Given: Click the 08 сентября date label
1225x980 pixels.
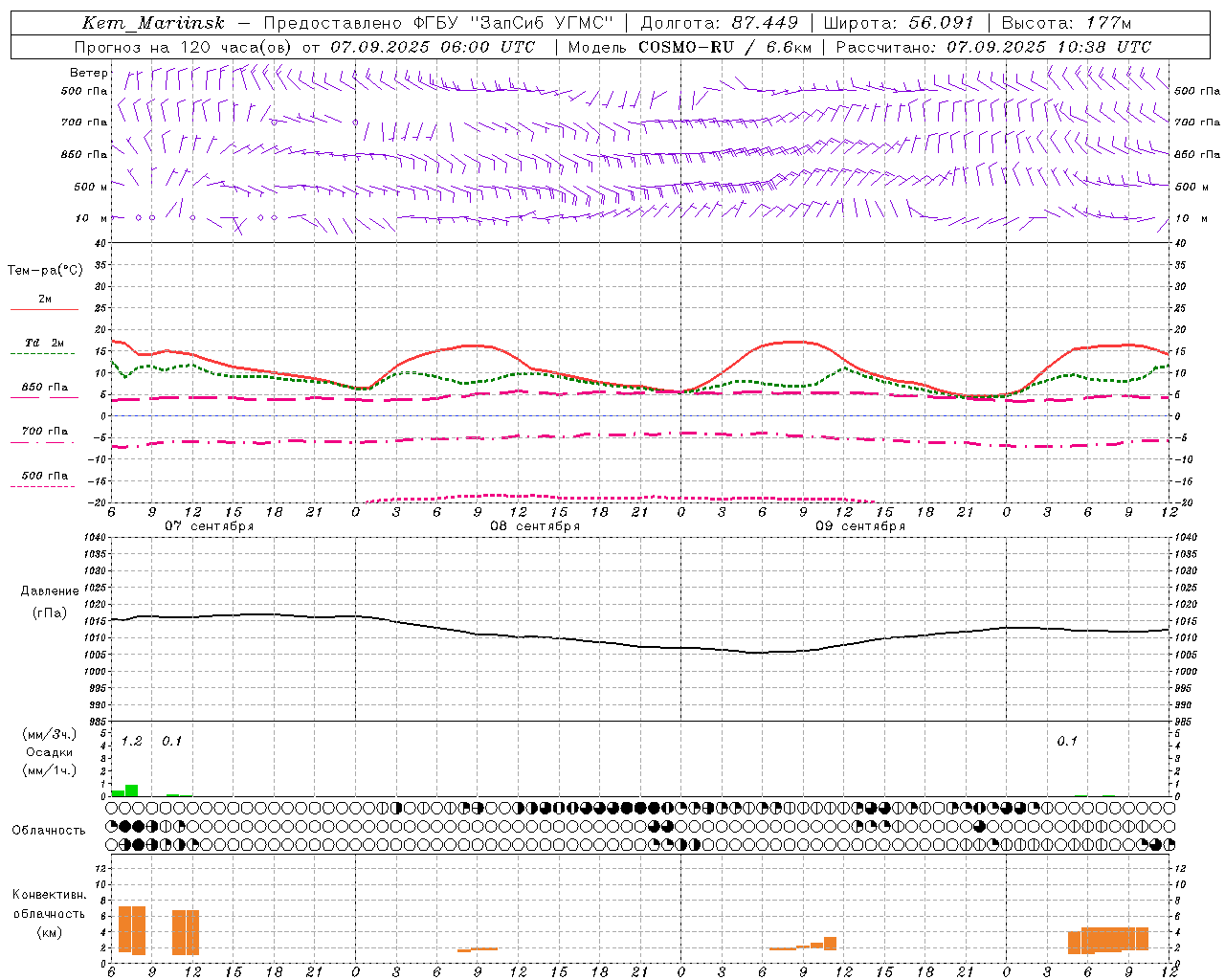Looking at the screenshot, I should pos(535,526).
